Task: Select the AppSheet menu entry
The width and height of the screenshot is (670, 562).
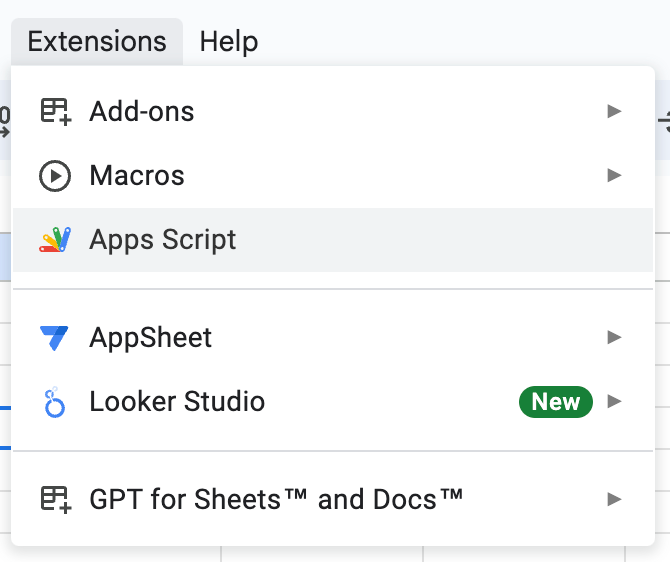Action: tap(151, 338)
